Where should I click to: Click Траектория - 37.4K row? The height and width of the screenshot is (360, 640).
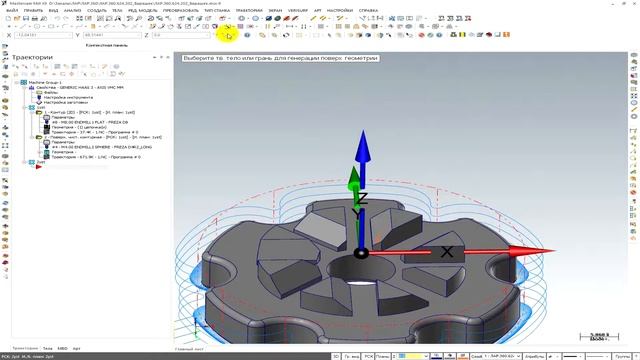point(95,132)
